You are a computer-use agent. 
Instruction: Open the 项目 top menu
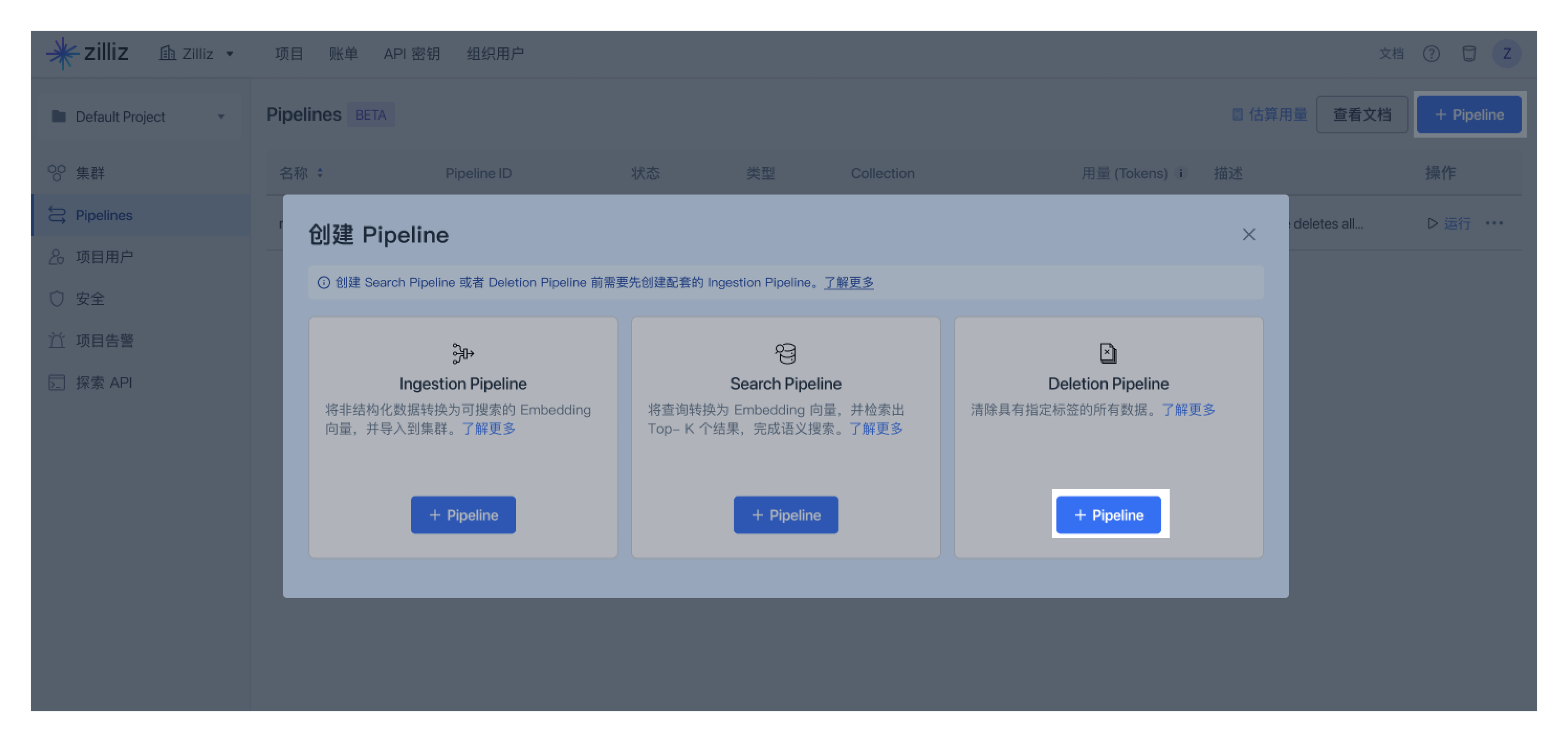[288, 54]
